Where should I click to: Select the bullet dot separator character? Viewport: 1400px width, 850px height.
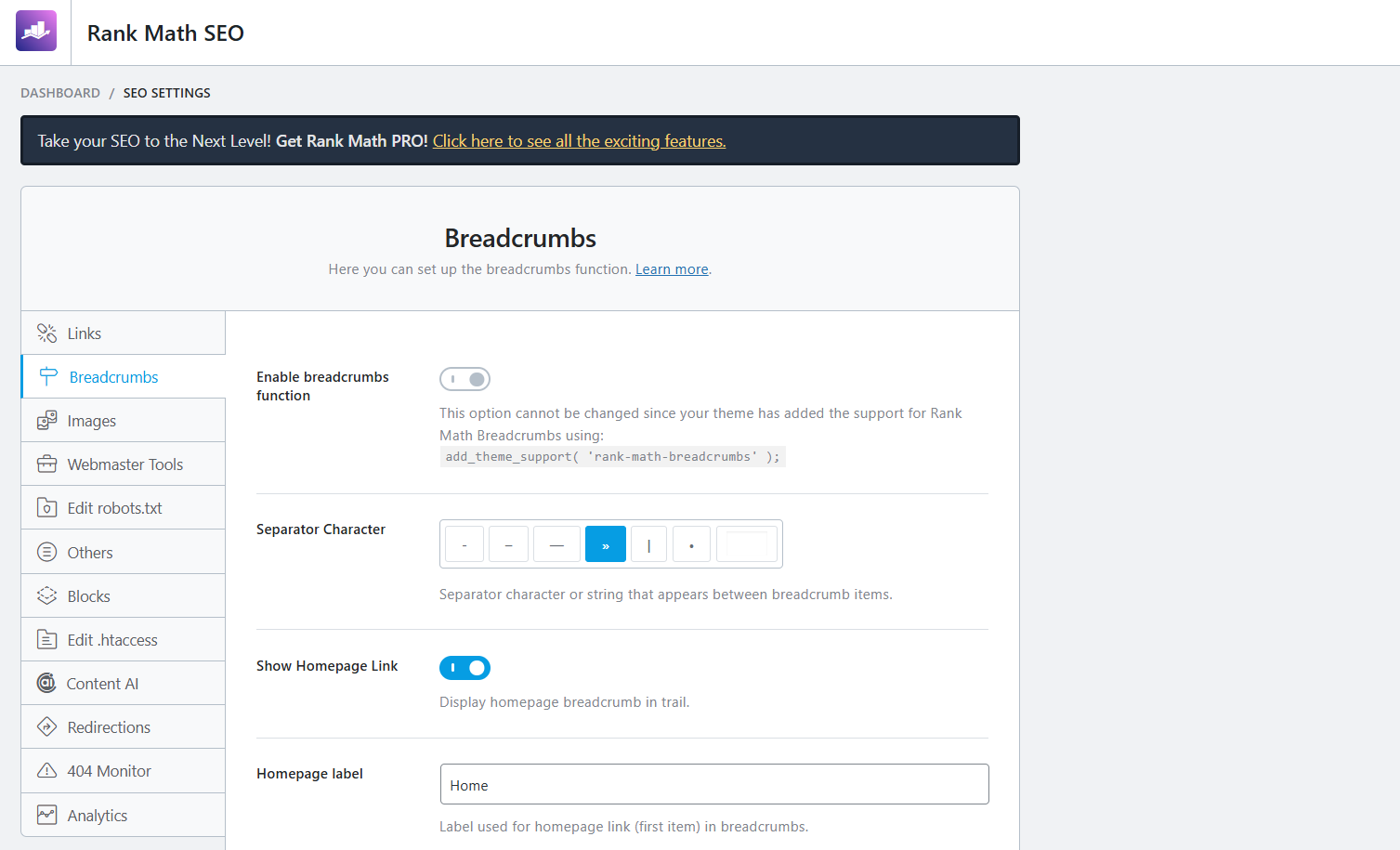tap(692, 544)
